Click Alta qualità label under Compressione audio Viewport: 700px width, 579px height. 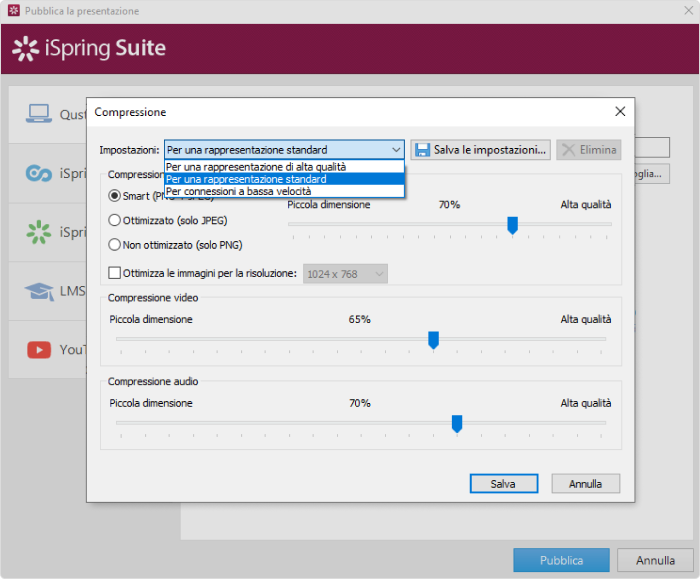coord(586,403)
